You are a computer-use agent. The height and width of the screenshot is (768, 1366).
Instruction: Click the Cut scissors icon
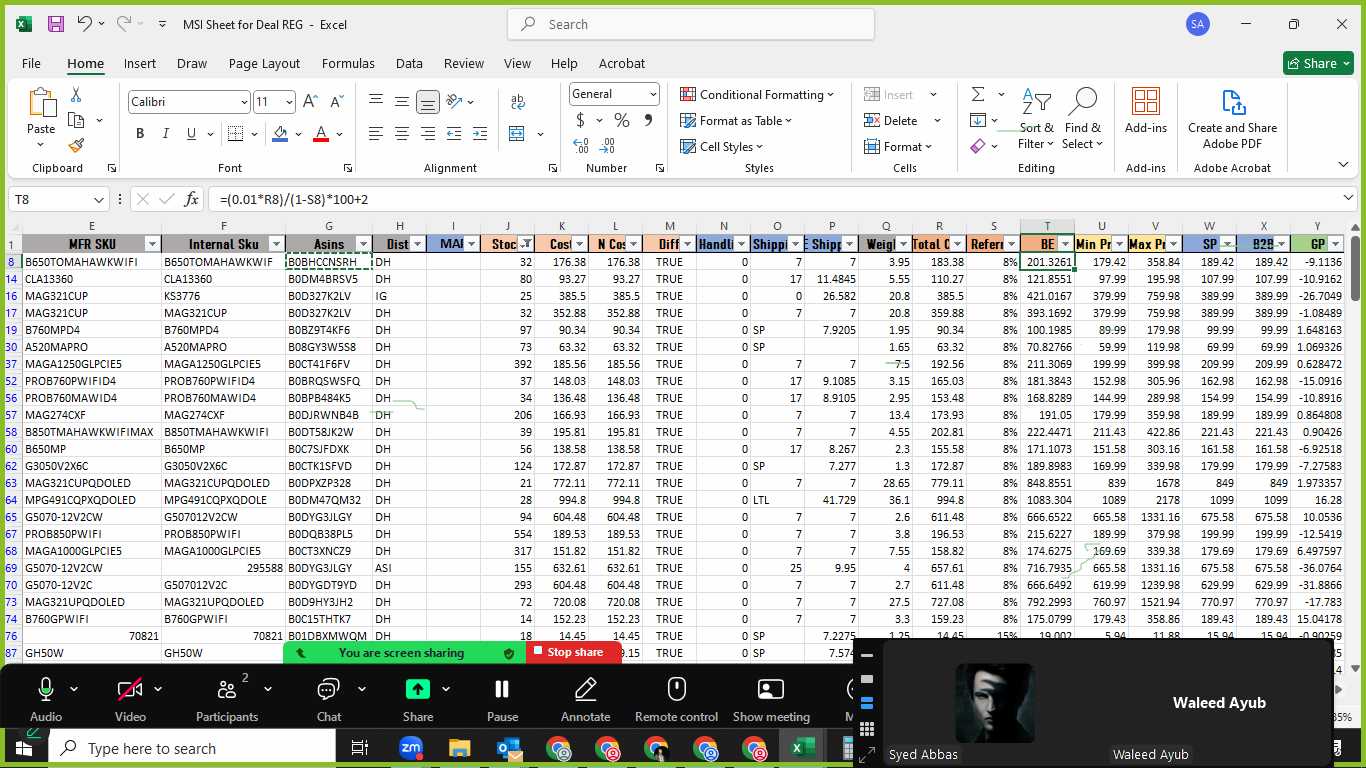point(76,95)
